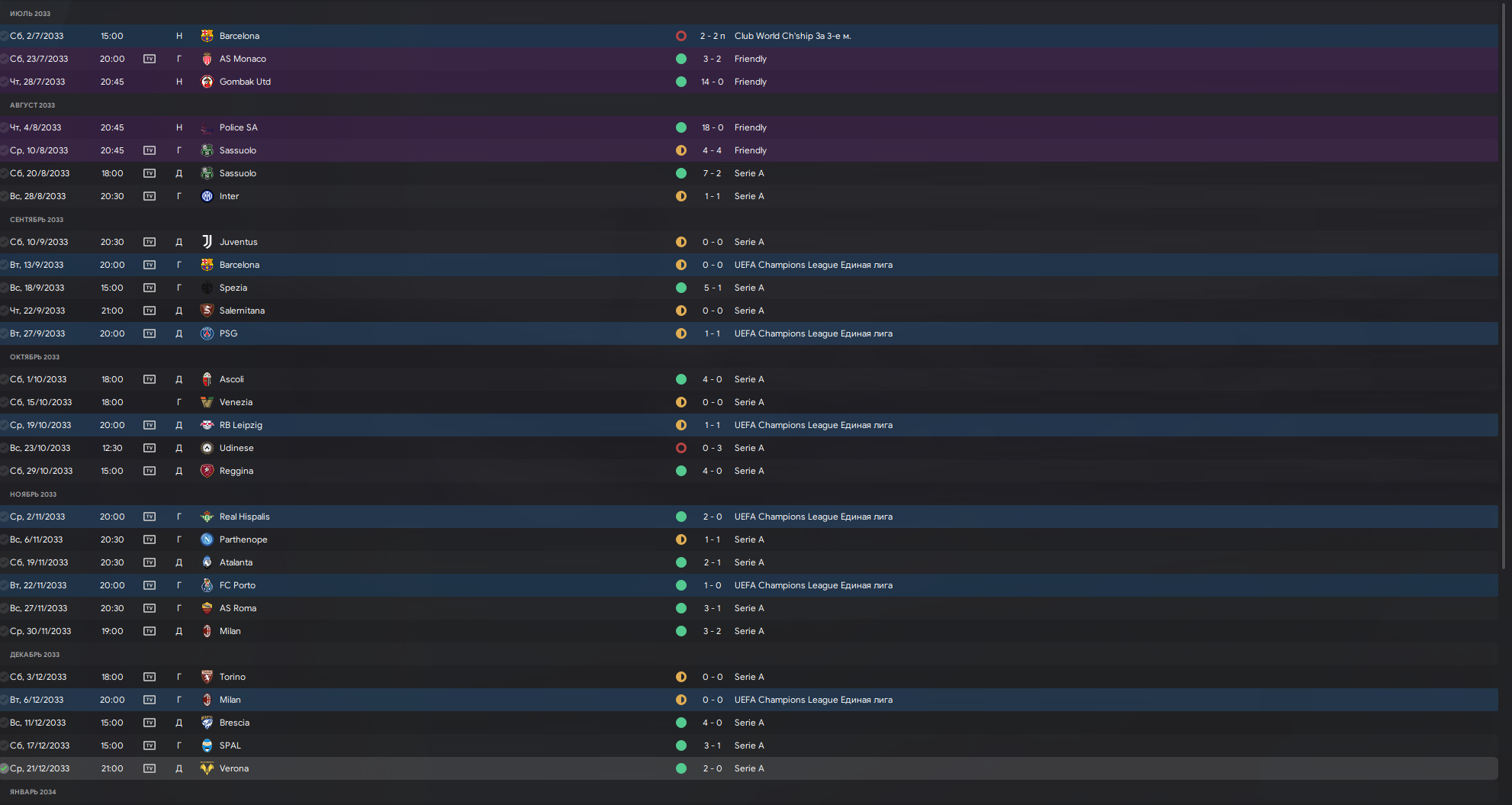Click TV icon on RB Leipzig match
1512x805 pixels.
[150, 425]
